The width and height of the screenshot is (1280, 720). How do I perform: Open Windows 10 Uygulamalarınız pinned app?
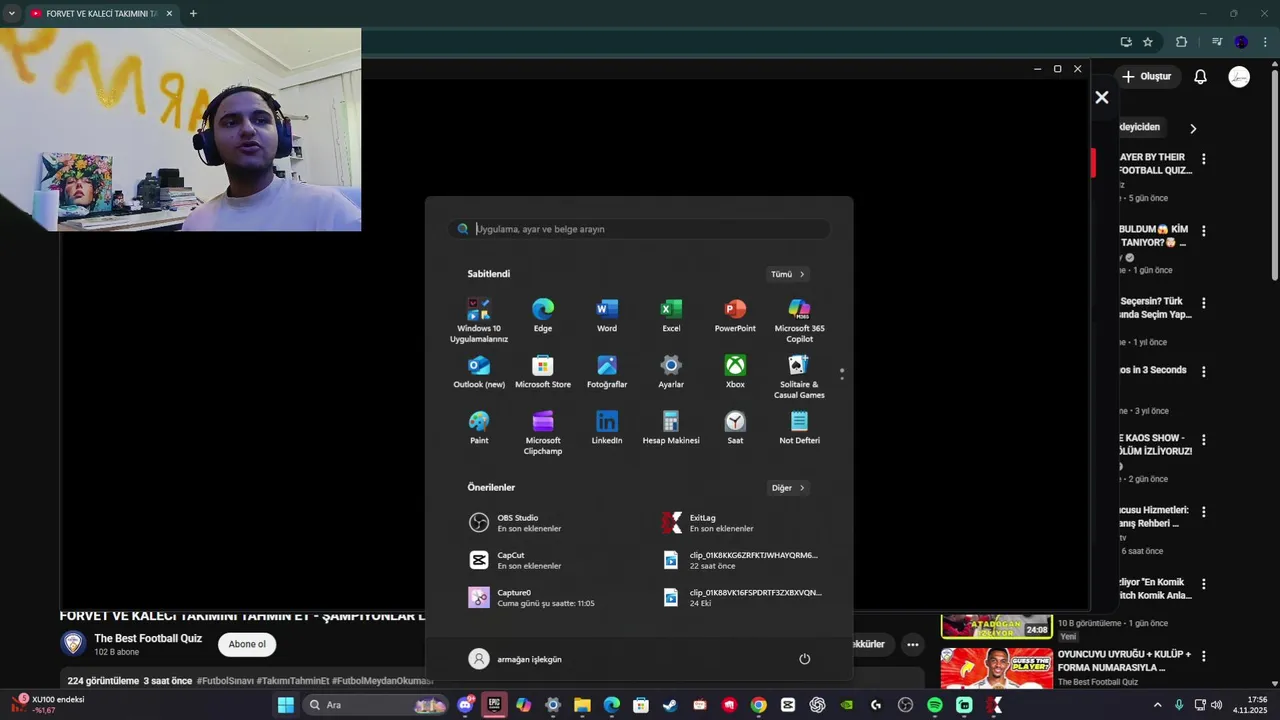click(x=479, y=320)
